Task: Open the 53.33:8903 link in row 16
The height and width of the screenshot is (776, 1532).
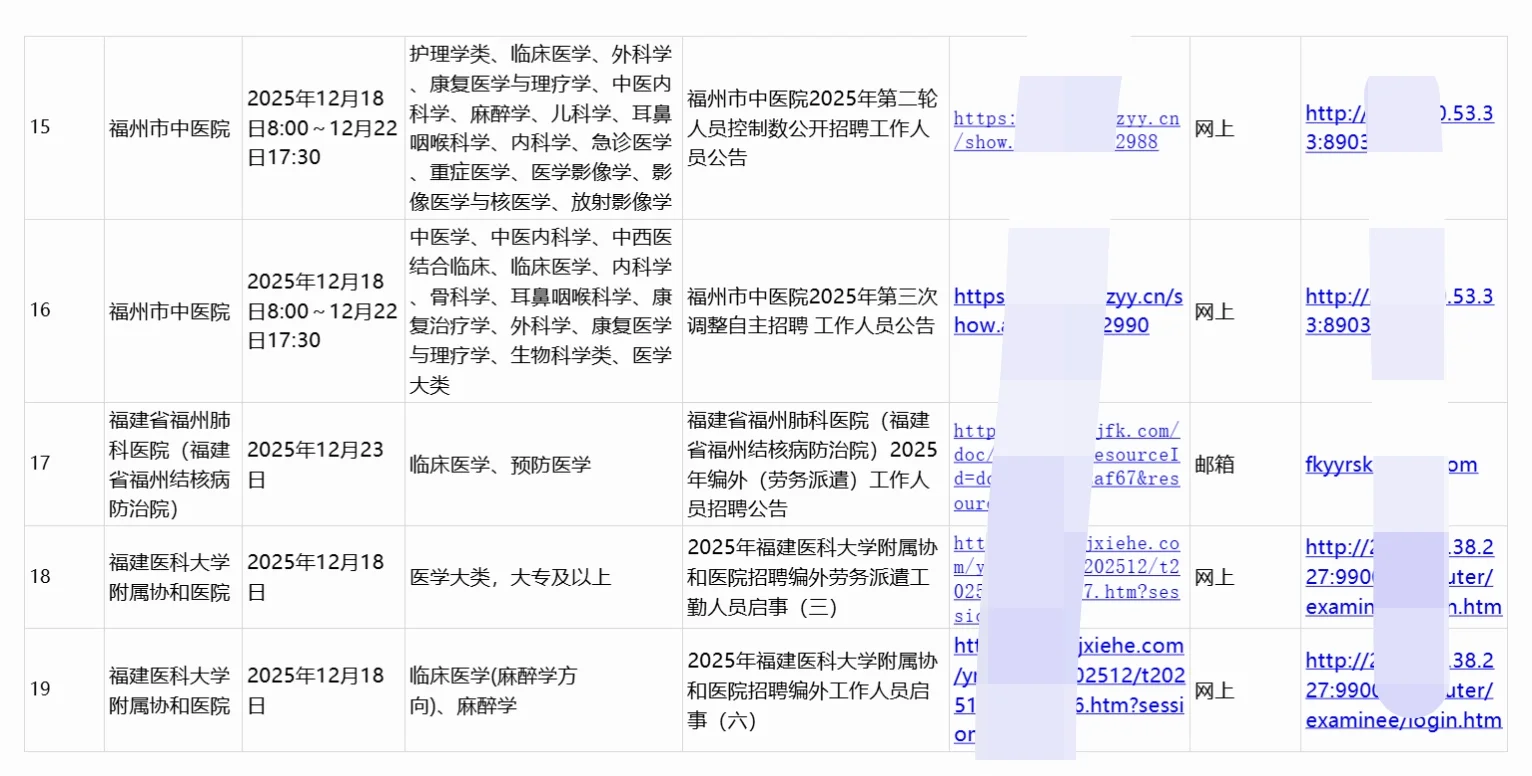Action: [1400, 310]
